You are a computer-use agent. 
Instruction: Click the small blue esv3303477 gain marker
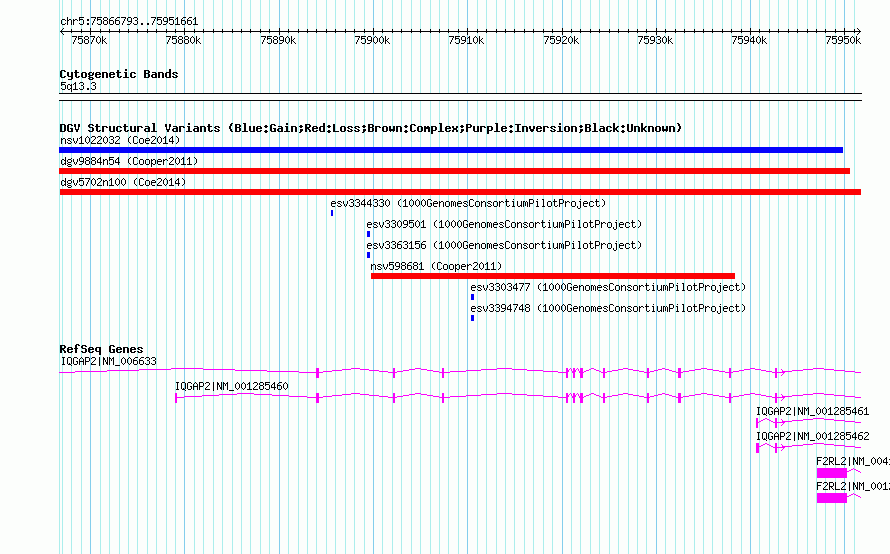[x=472, y=297]
